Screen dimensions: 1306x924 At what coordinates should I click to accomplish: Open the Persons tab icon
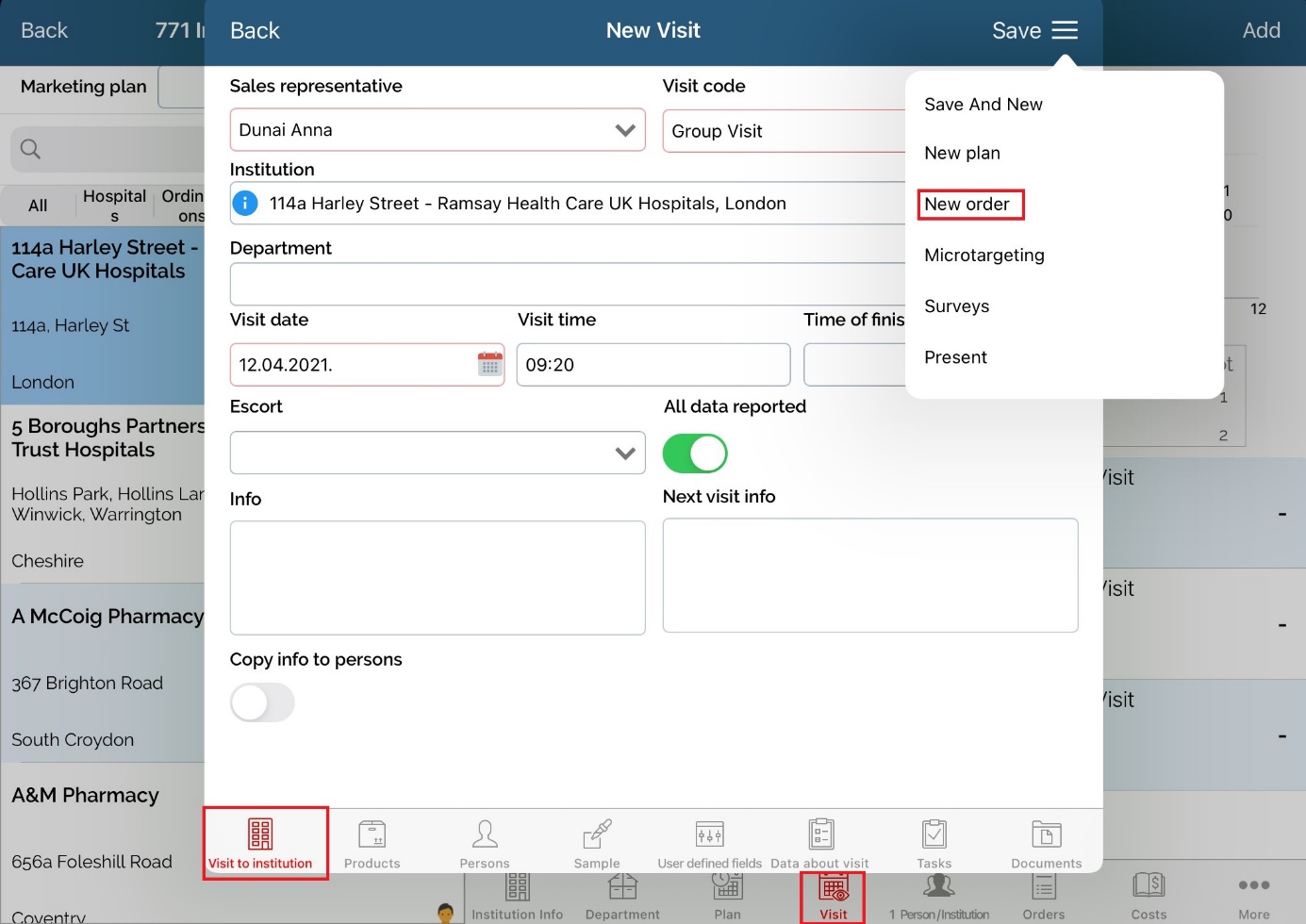click(x=484, y=834)
